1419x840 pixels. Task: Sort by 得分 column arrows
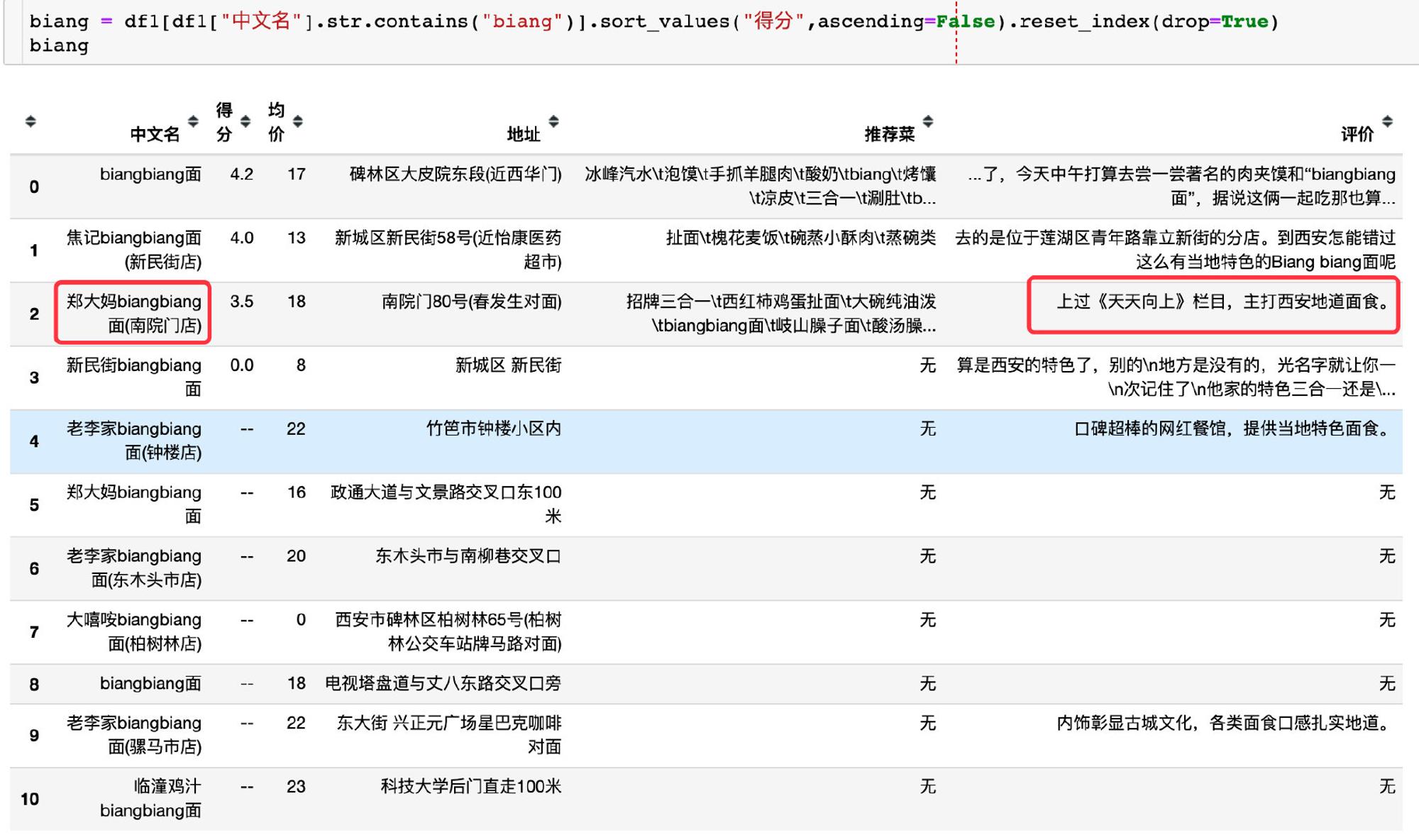[245, 121]
